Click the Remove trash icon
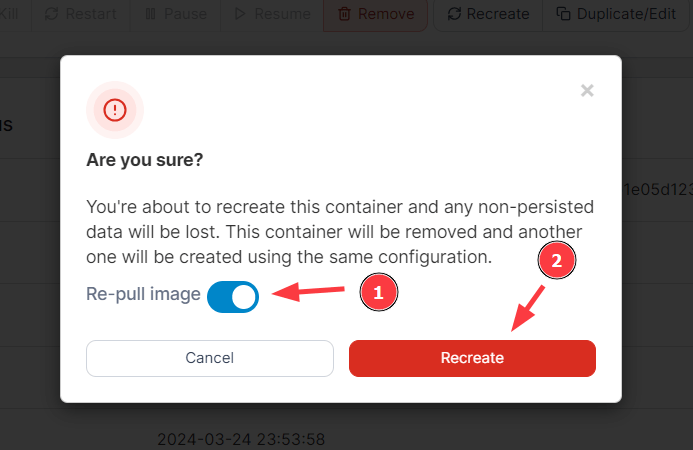The width and height of the screenshot is (693, 450). coord(344,14)
